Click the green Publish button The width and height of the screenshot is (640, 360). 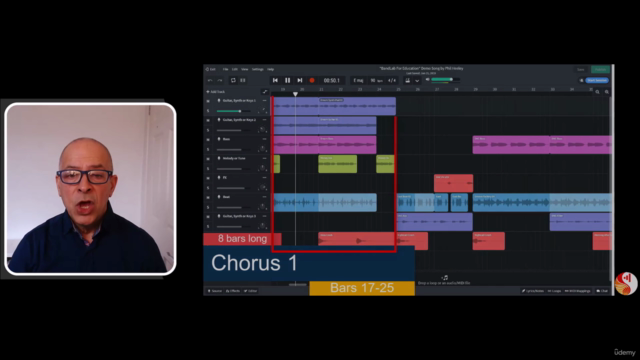(600, 69)
